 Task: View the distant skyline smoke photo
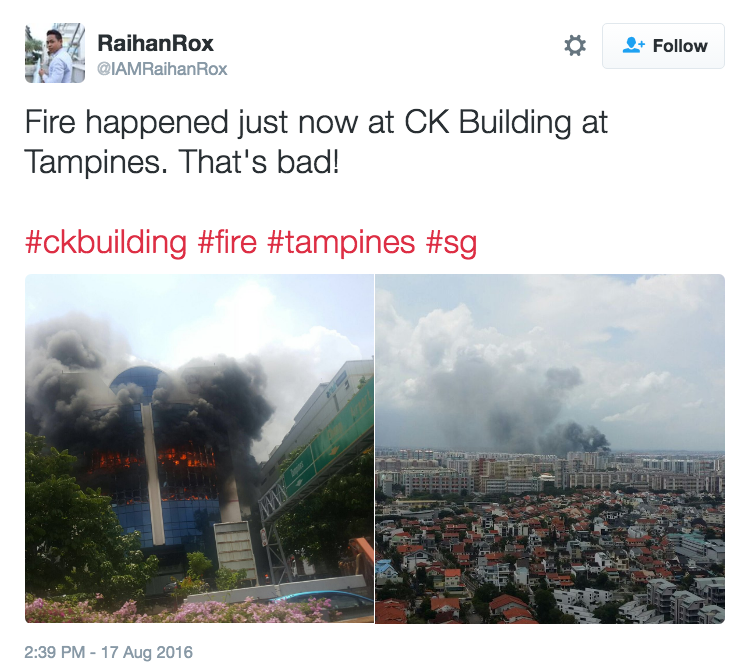(x=550, y=449)
